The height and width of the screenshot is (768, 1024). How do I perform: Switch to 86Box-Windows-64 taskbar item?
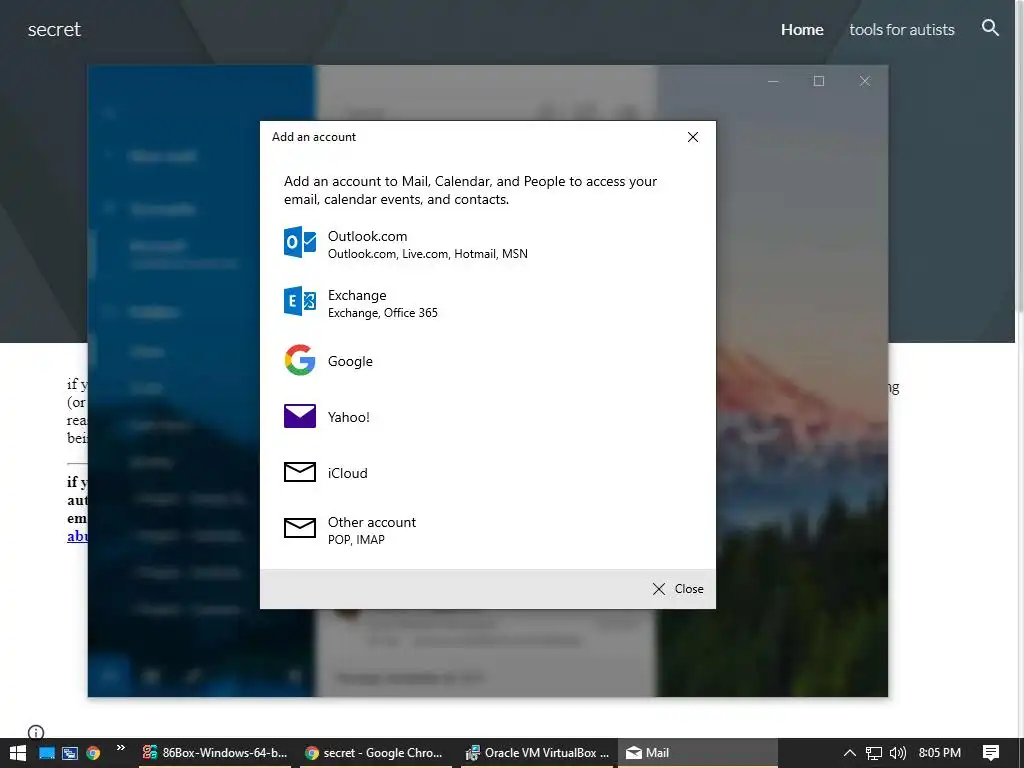click(x=215, y=753)
